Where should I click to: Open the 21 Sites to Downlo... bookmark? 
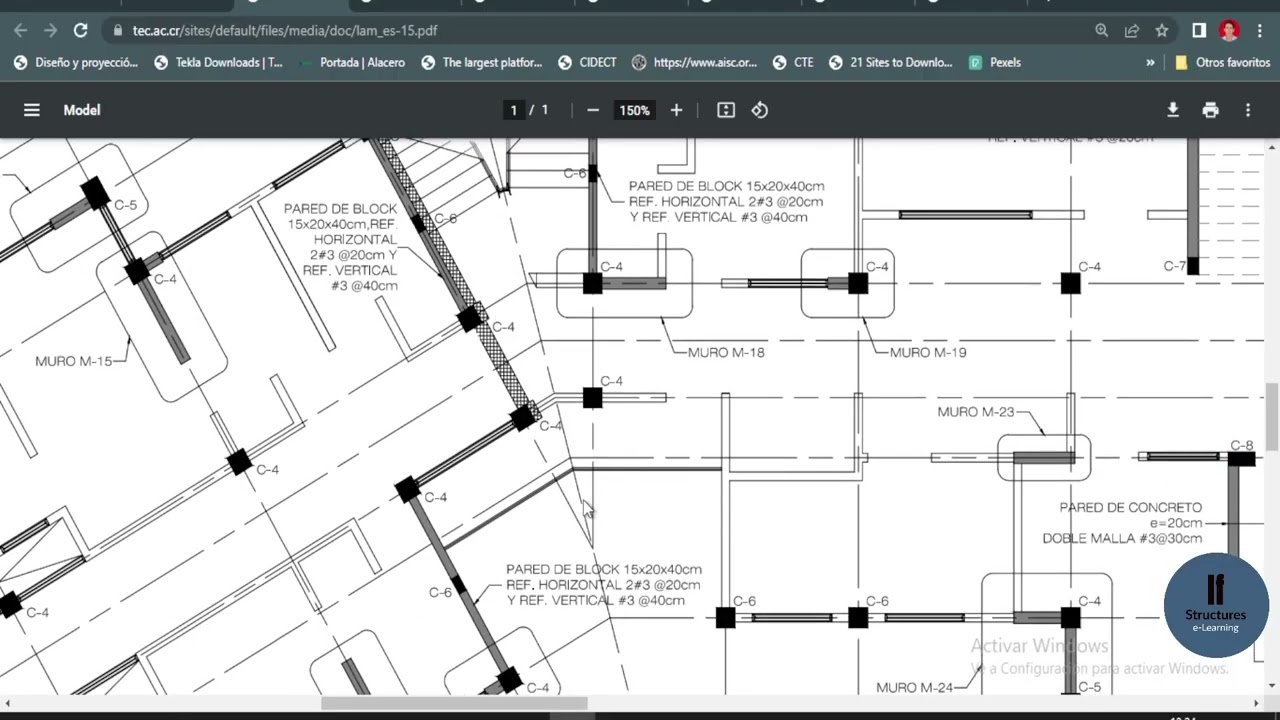click(x=891, y=62)
